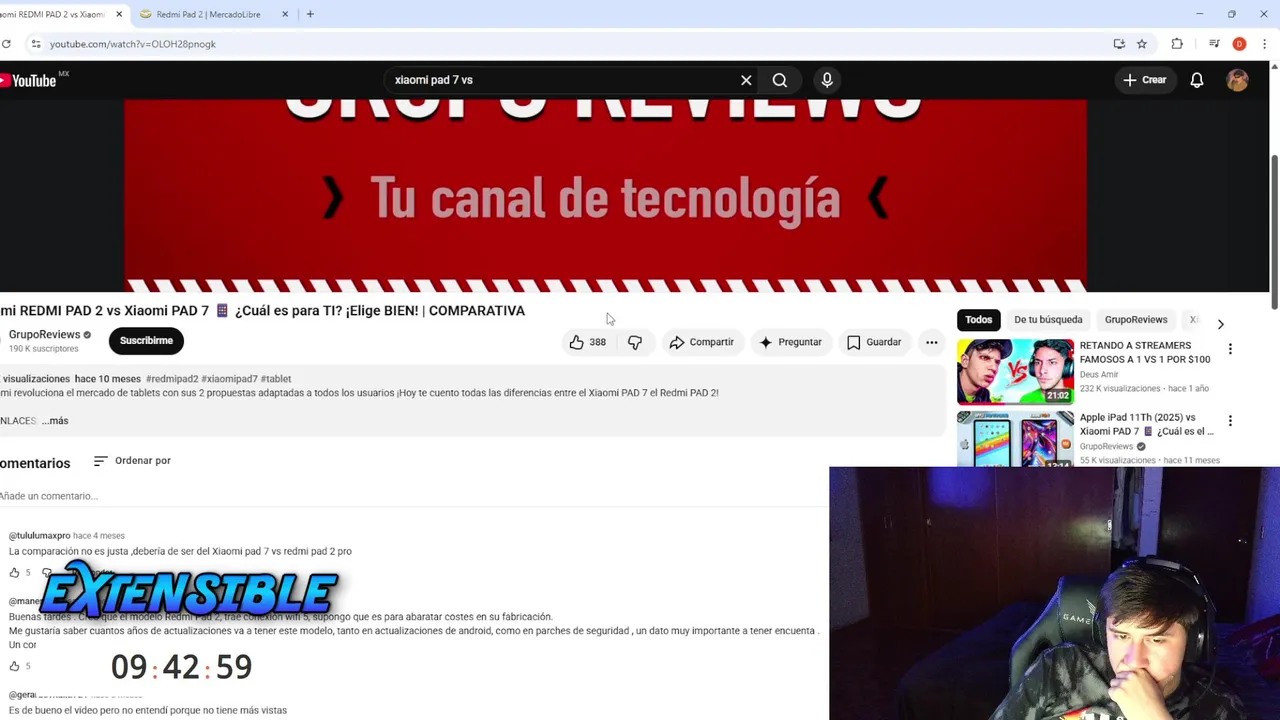Open the Deus Amir channel name
Screen dimensions: 1280x720
pos(1099,374)
